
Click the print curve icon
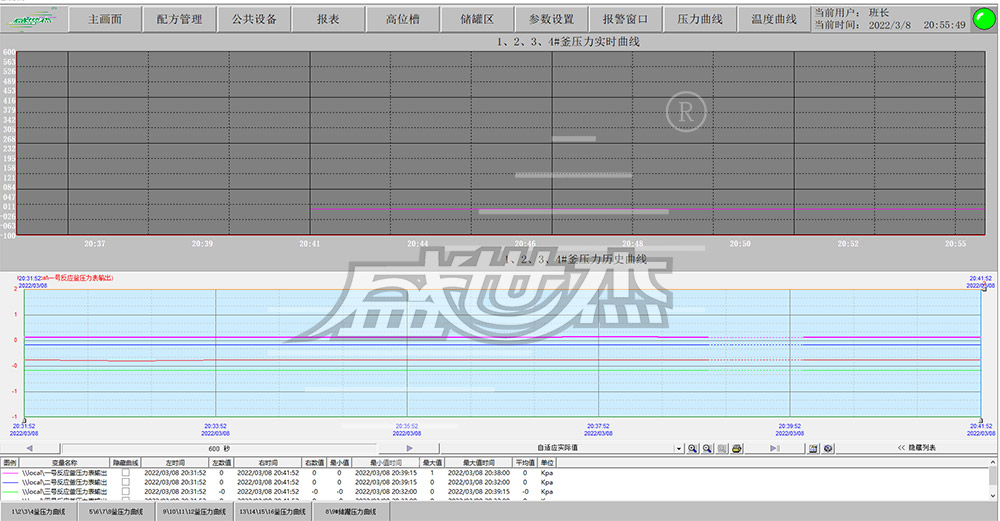tap(736, 449)
